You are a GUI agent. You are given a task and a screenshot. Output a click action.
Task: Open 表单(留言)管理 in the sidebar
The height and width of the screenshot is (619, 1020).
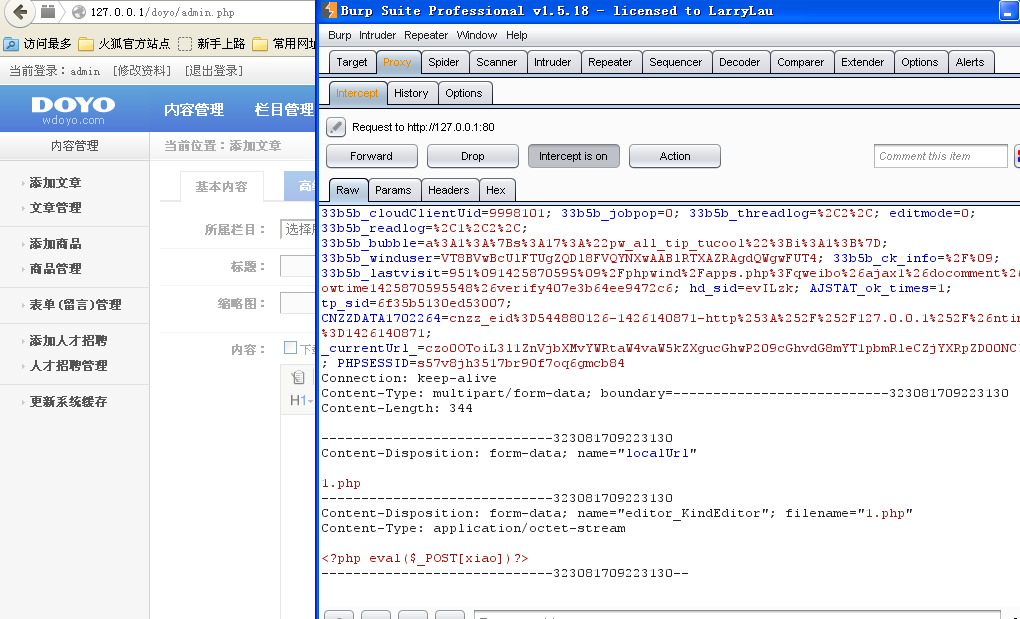tap(75, 304)
